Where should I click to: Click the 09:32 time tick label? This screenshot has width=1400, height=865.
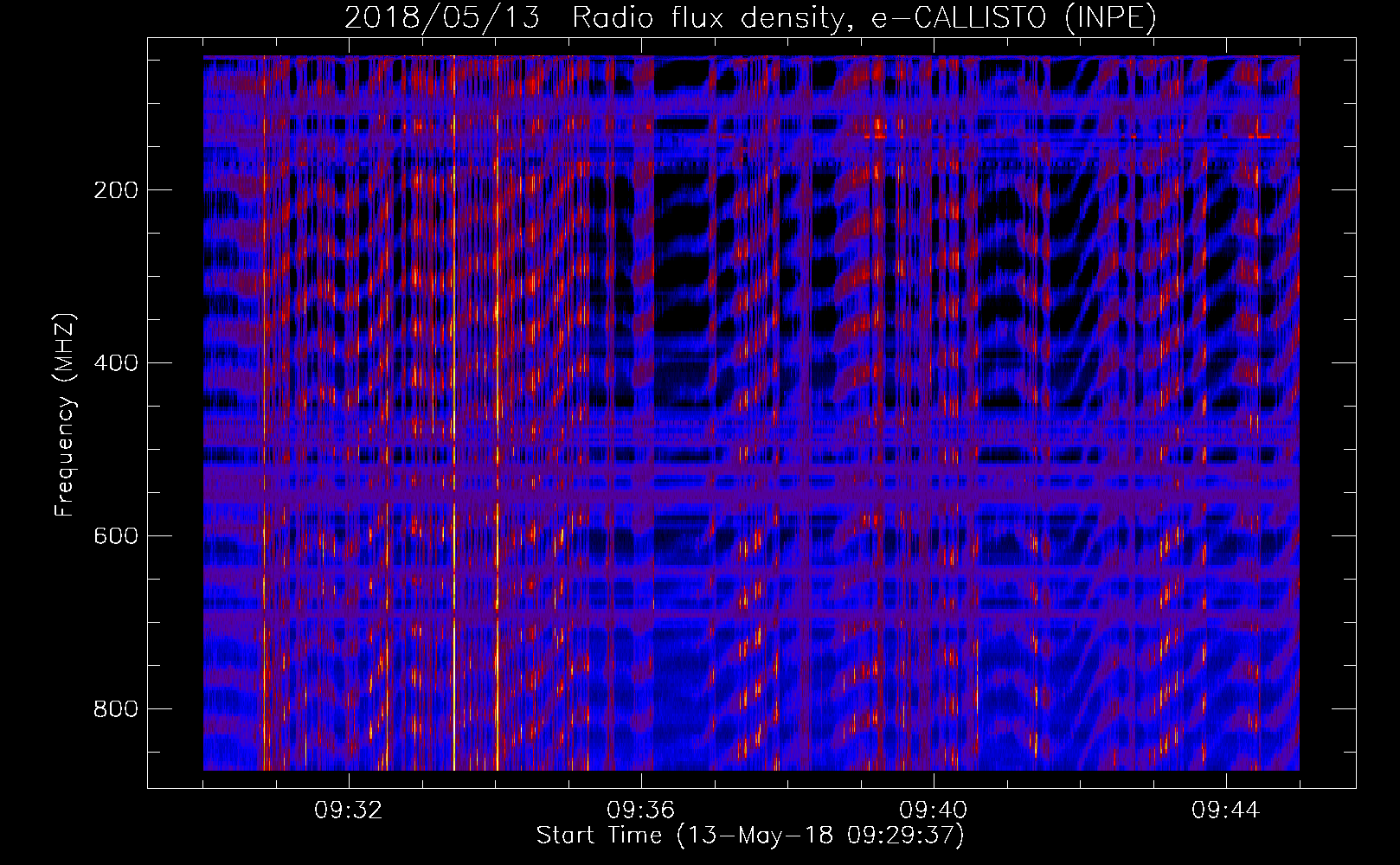pos(349,811)
